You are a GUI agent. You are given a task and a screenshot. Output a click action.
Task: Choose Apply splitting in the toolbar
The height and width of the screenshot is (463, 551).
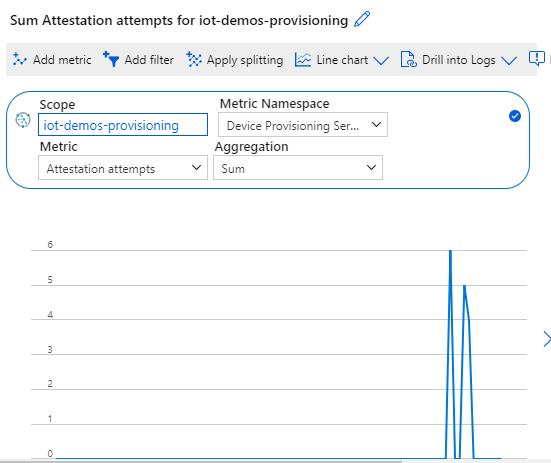[245, 60]
